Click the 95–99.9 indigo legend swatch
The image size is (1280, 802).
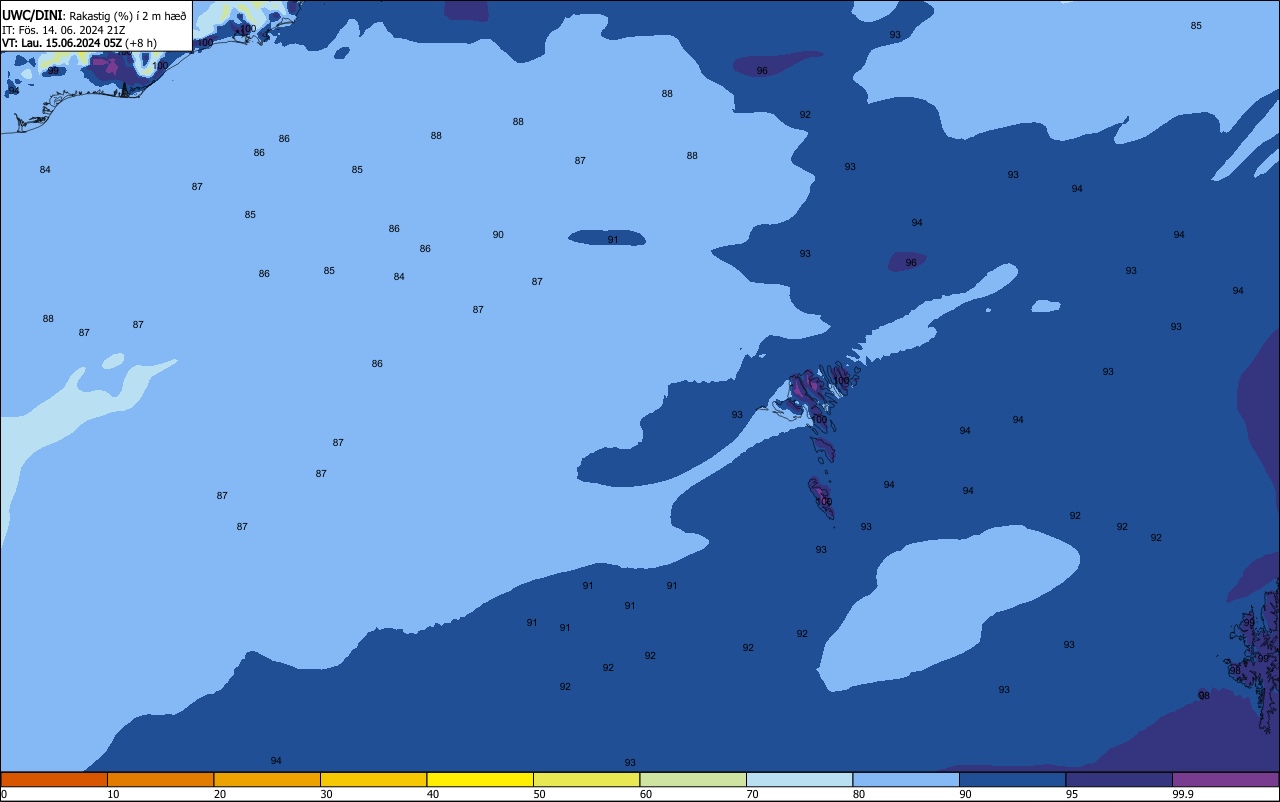(1119, 779)
